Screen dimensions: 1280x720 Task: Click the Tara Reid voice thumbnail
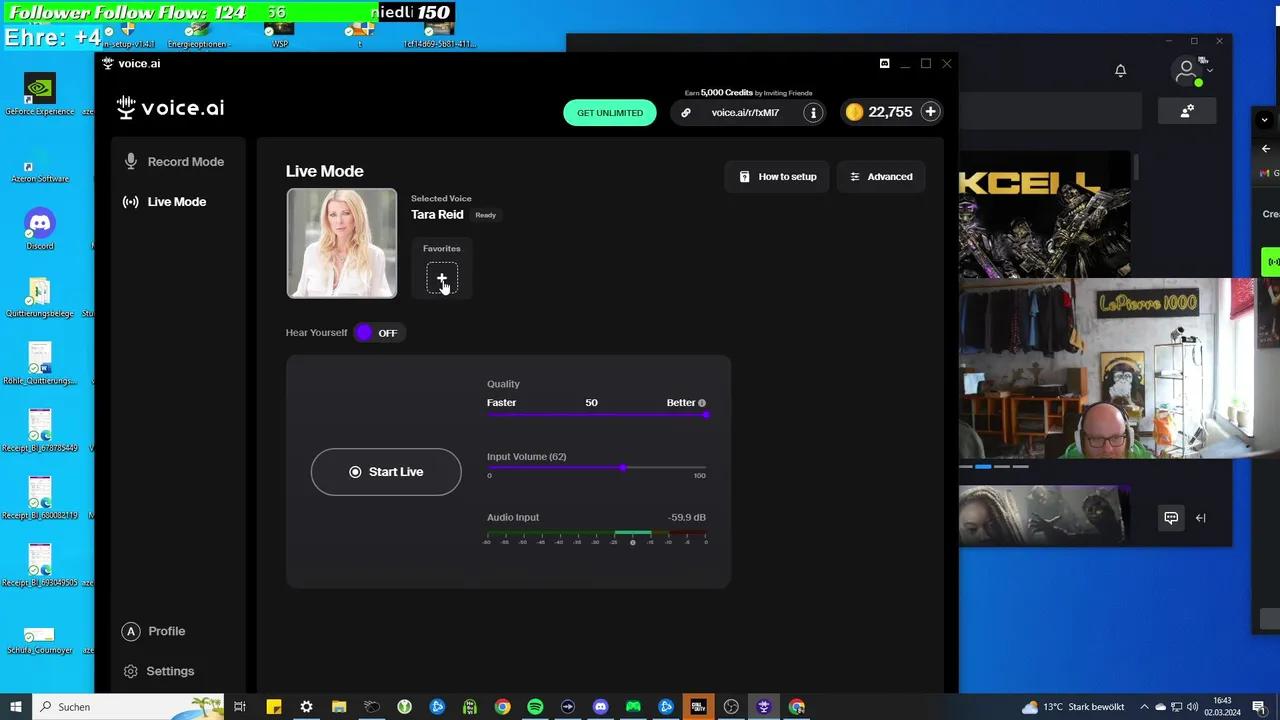pyautogui.click(x=342, y=243)
